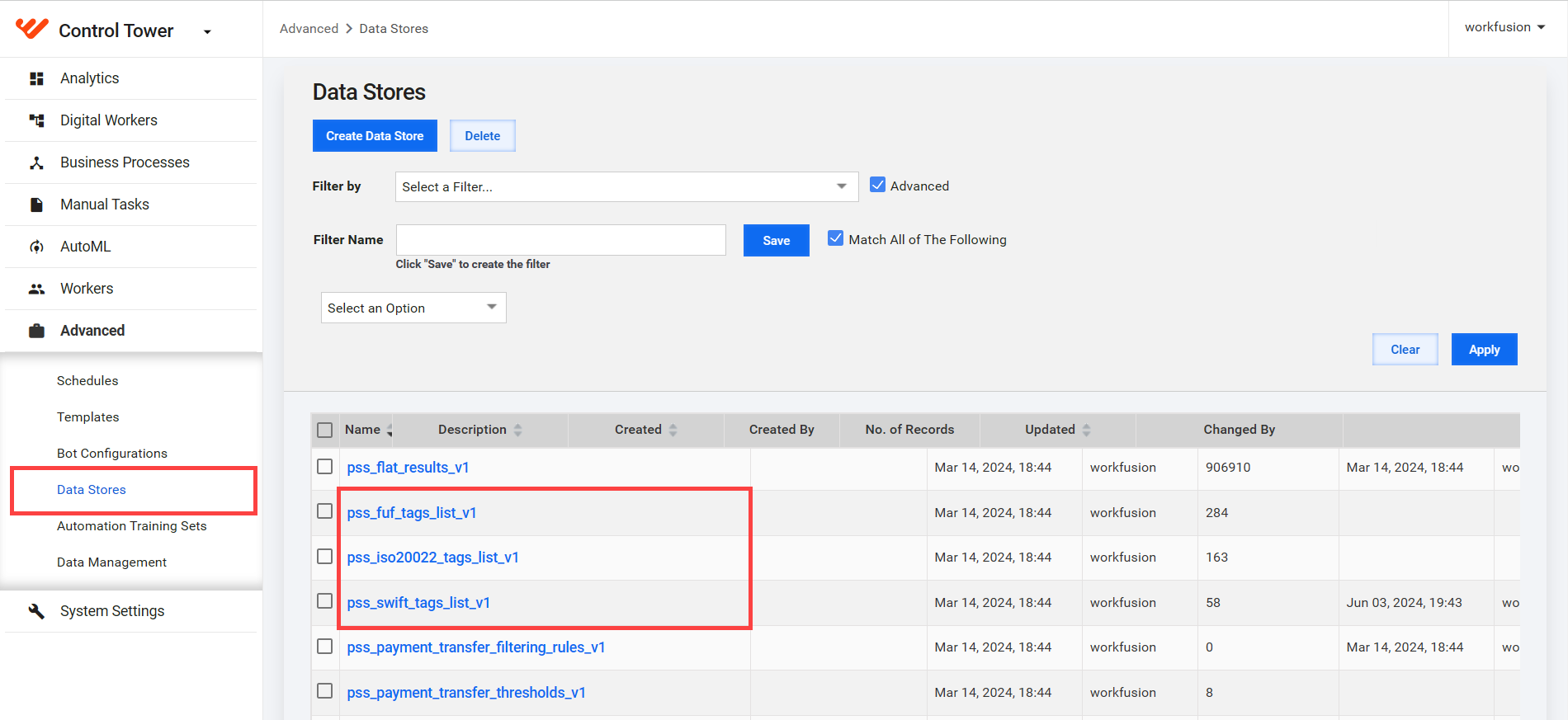Click the System Settings wrench icon
The image size is (1568, 720).
point(36,611)
